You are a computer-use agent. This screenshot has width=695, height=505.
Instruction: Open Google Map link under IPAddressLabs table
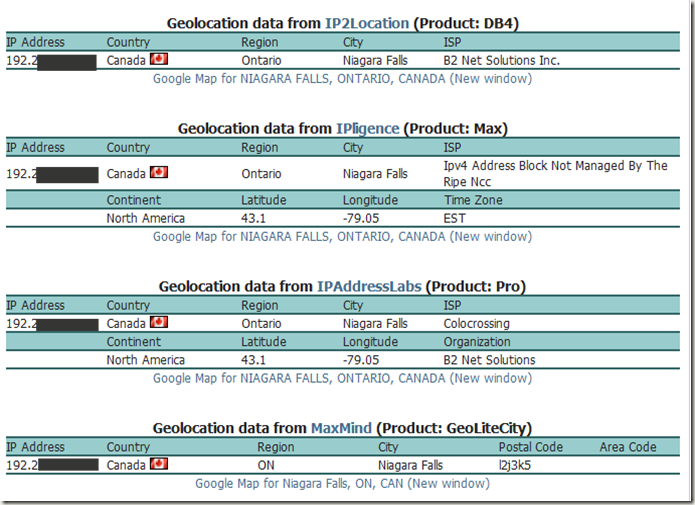[x=342, y=378]
